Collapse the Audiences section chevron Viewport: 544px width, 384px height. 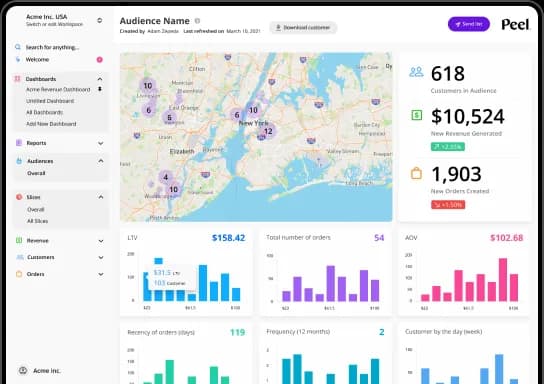[101, 161]
